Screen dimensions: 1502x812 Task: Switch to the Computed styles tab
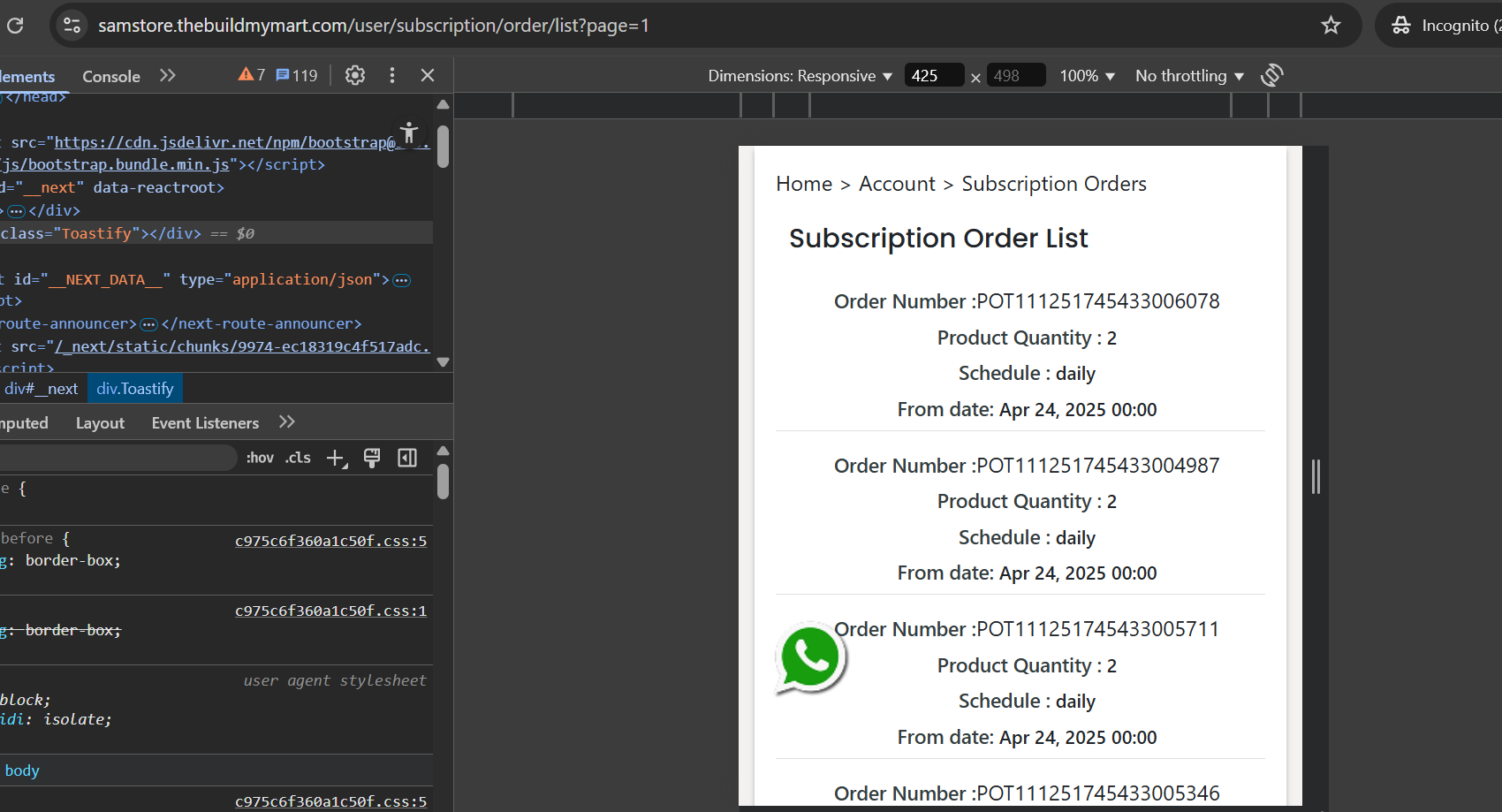point(25,423)
